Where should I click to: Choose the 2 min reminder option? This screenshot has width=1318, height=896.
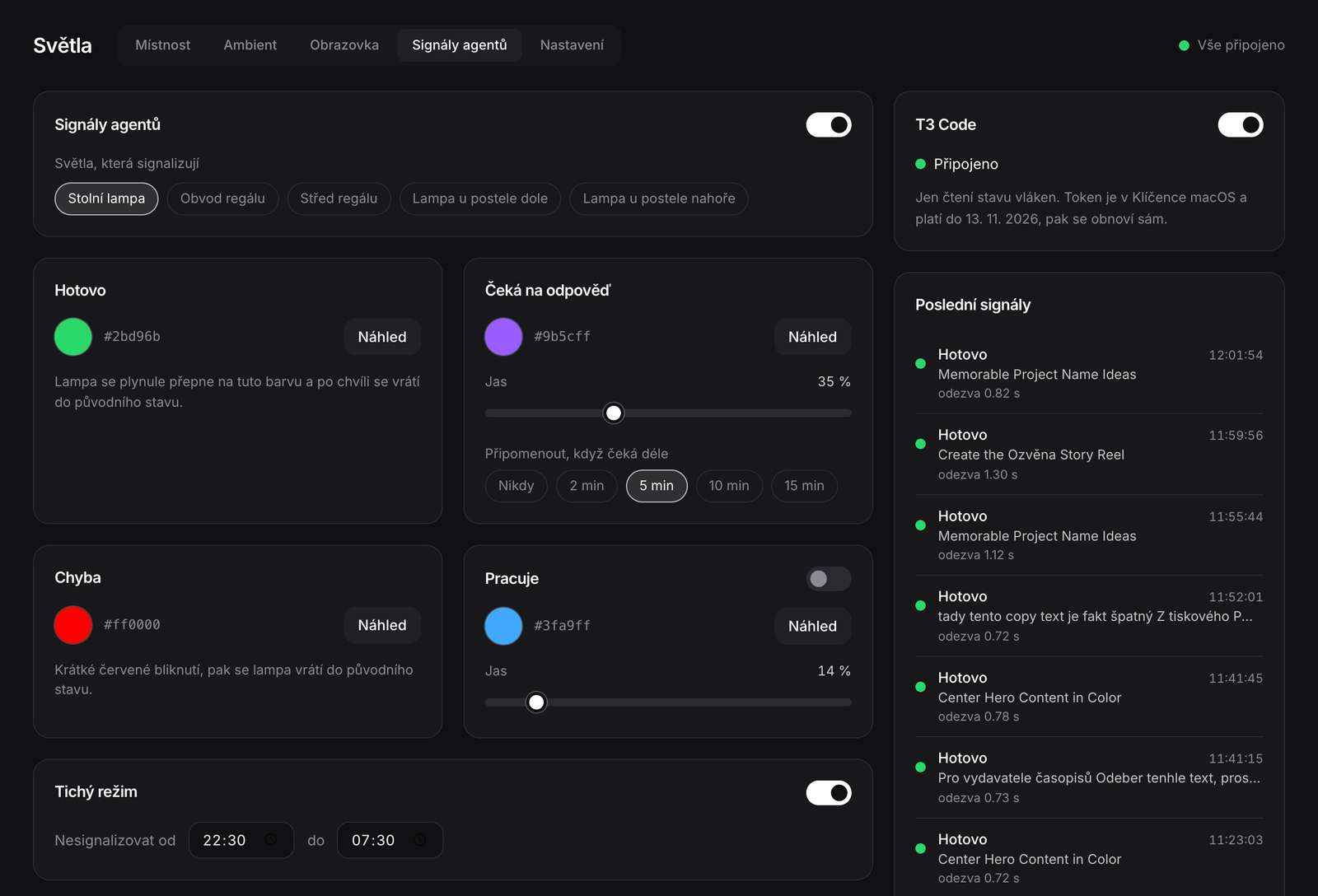[x=587, y=486]
